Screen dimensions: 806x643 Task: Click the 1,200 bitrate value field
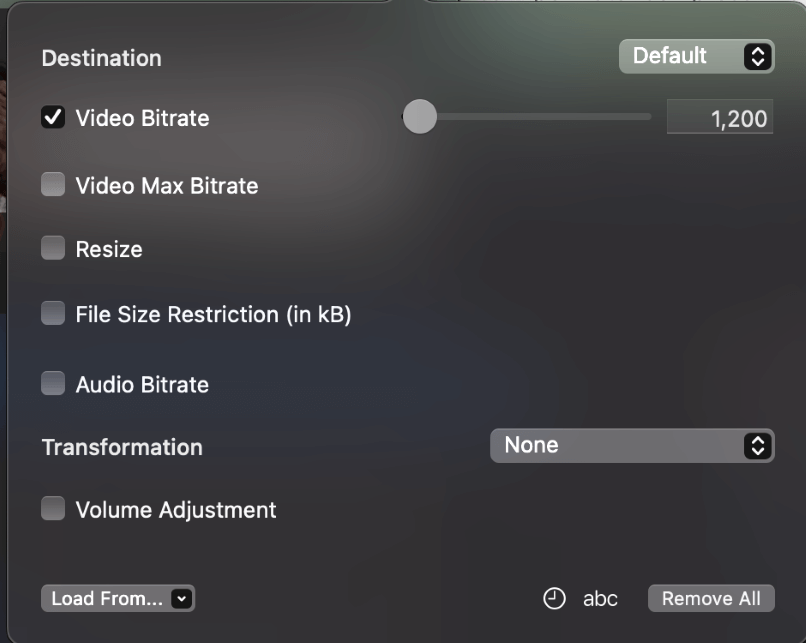tap(720, 117)
